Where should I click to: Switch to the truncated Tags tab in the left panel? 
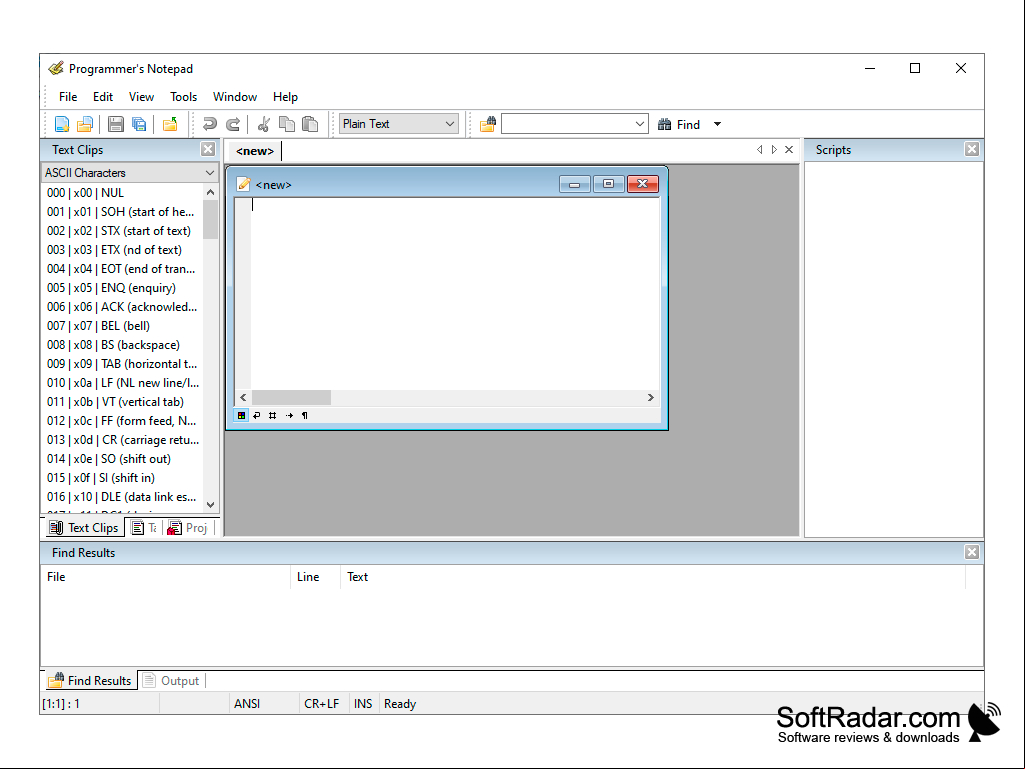coord(144,528)
